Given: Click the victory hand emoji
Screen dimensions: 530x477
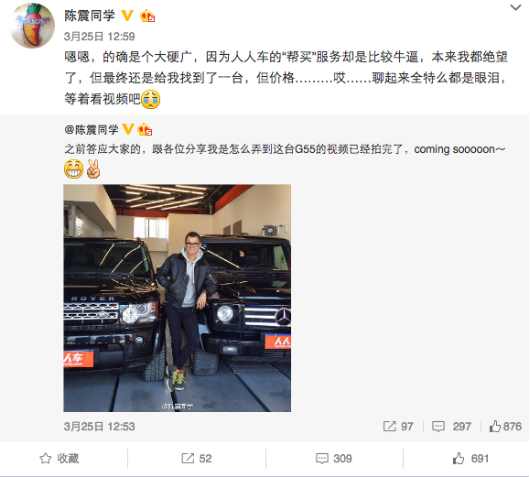Looking at the screenshot, I should pyautogui.click(x=93, y=169).
